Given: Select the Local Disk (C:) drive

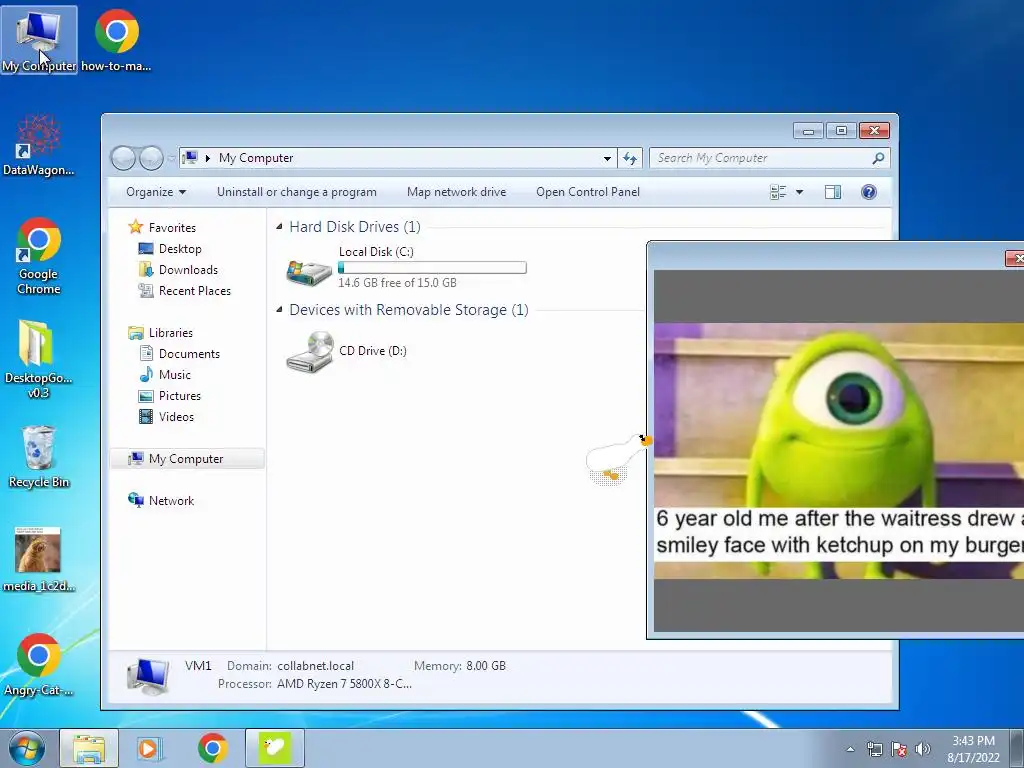Looking at the screenshot, I should pos(406,267).
